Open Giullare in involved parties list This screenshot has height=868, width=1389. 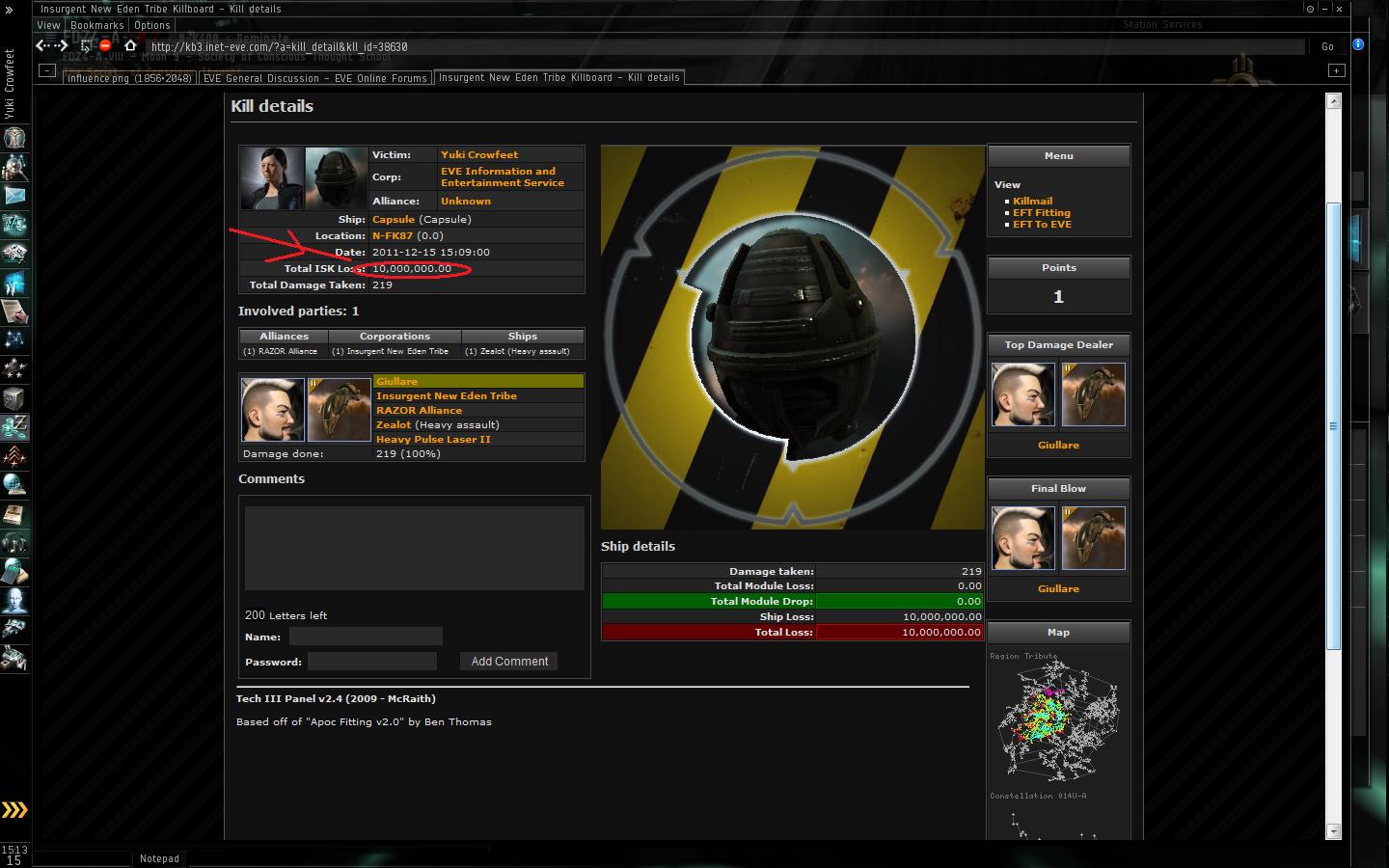coord(396,381)
